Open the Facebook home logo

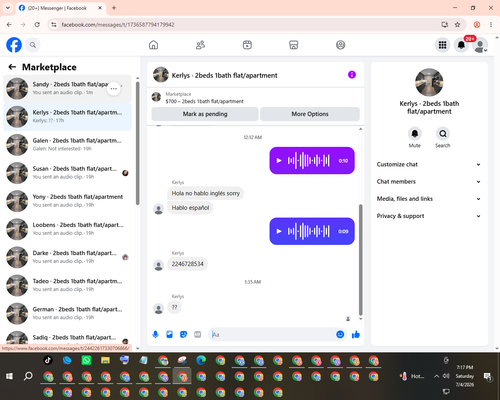14,45
